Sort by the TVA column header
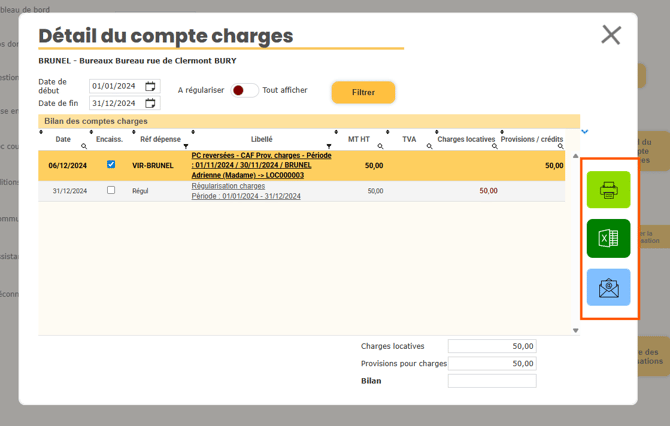Screen dimensions: 670x426 pyautogui.click(x=409, y=139)
